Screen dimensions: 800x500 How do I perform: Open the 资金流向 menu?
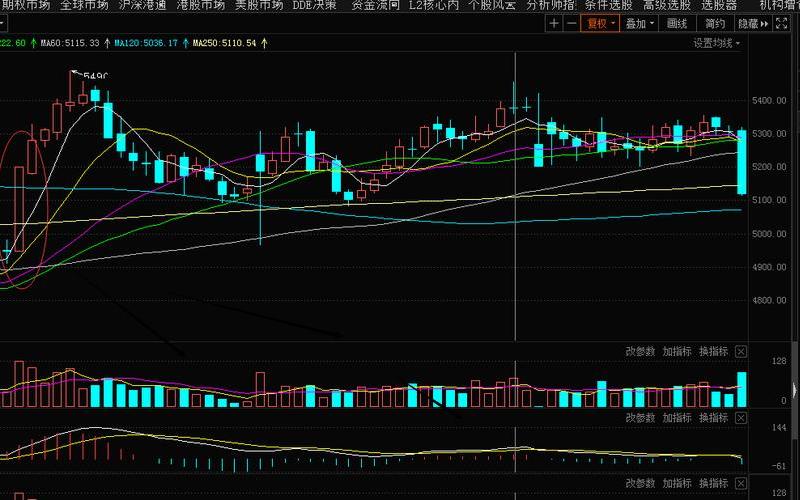click(375, 5)
